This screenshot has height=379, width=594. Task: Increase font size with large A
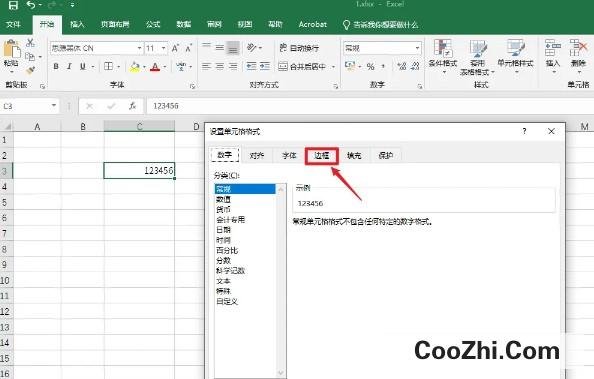click(175, 48)
